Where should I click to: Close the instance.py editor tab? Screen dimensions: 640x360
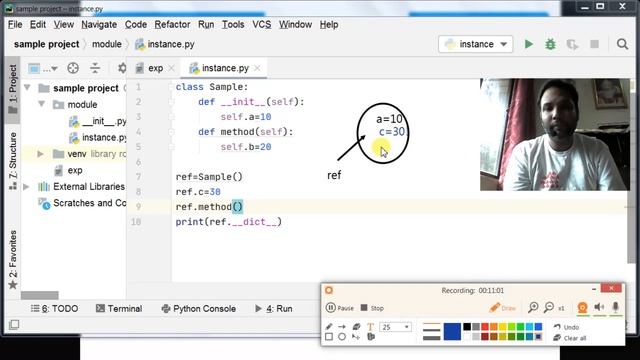(257, 68)
